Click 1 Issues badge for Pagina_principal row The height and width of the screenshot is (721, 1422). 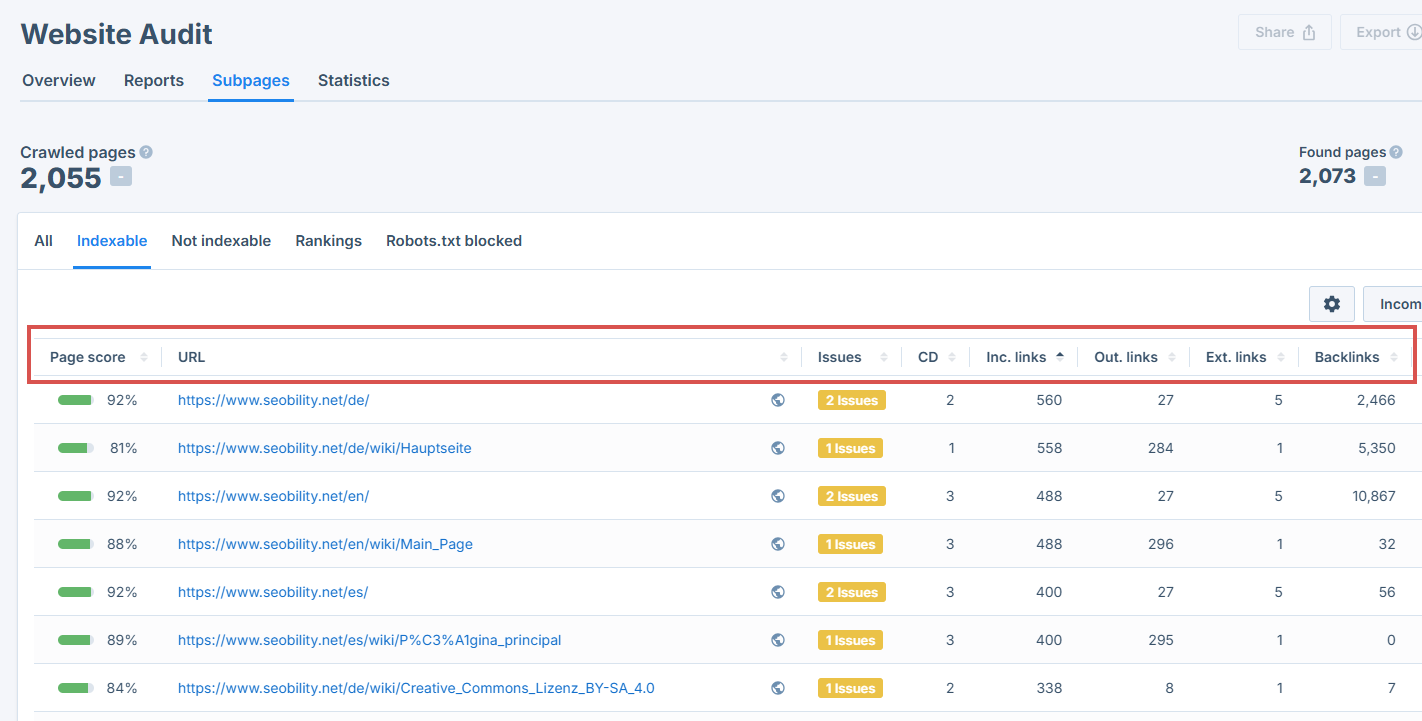[x=852, y=640]
